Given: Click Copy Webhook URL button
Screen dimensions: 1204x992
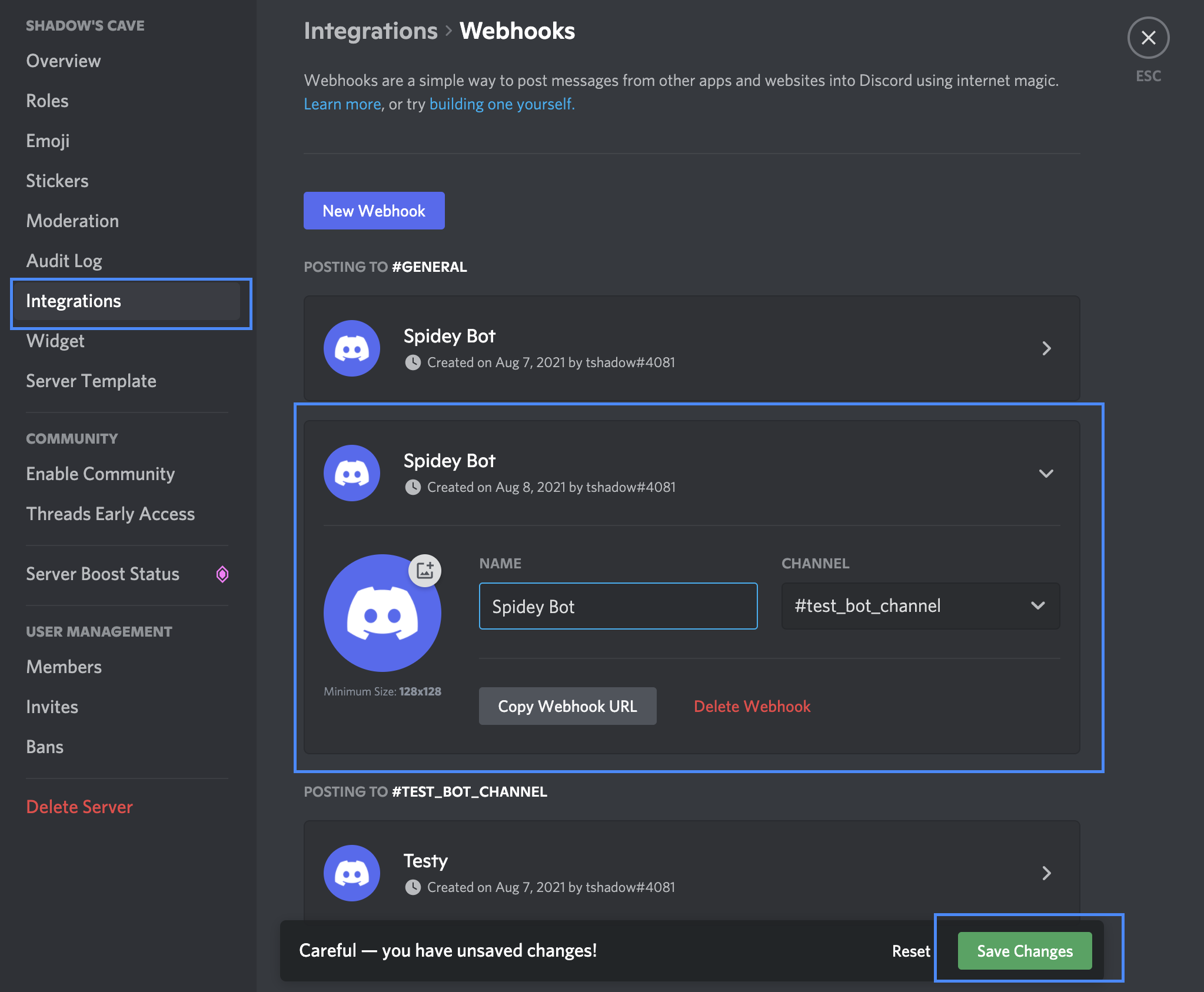Looking at the screenshot, I should pyautogui.click(x=568, y=706).
